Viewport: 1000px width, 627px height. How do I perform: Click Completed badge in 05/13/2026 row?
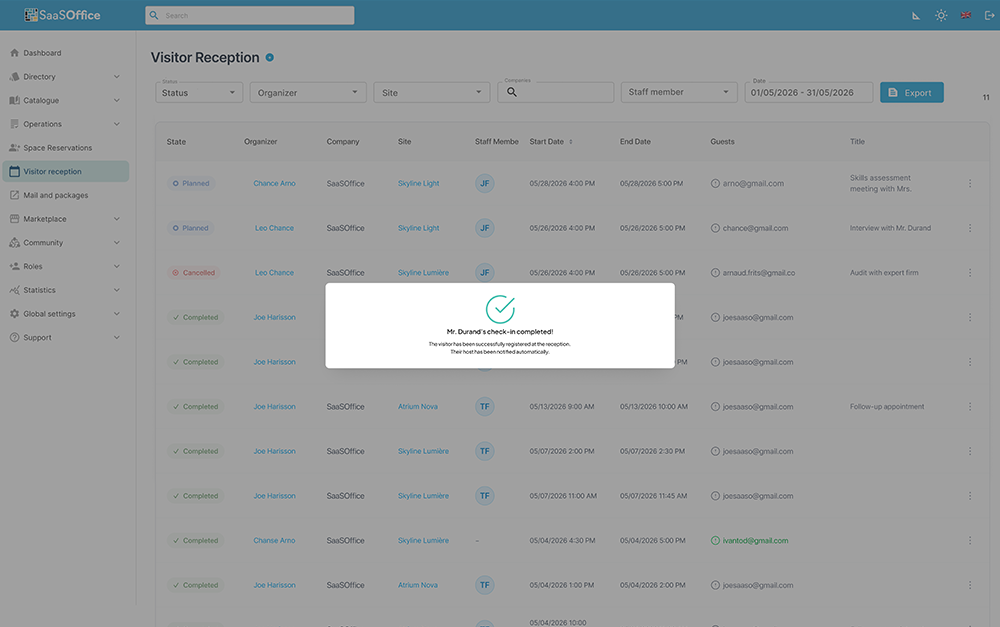pos(195,406)
